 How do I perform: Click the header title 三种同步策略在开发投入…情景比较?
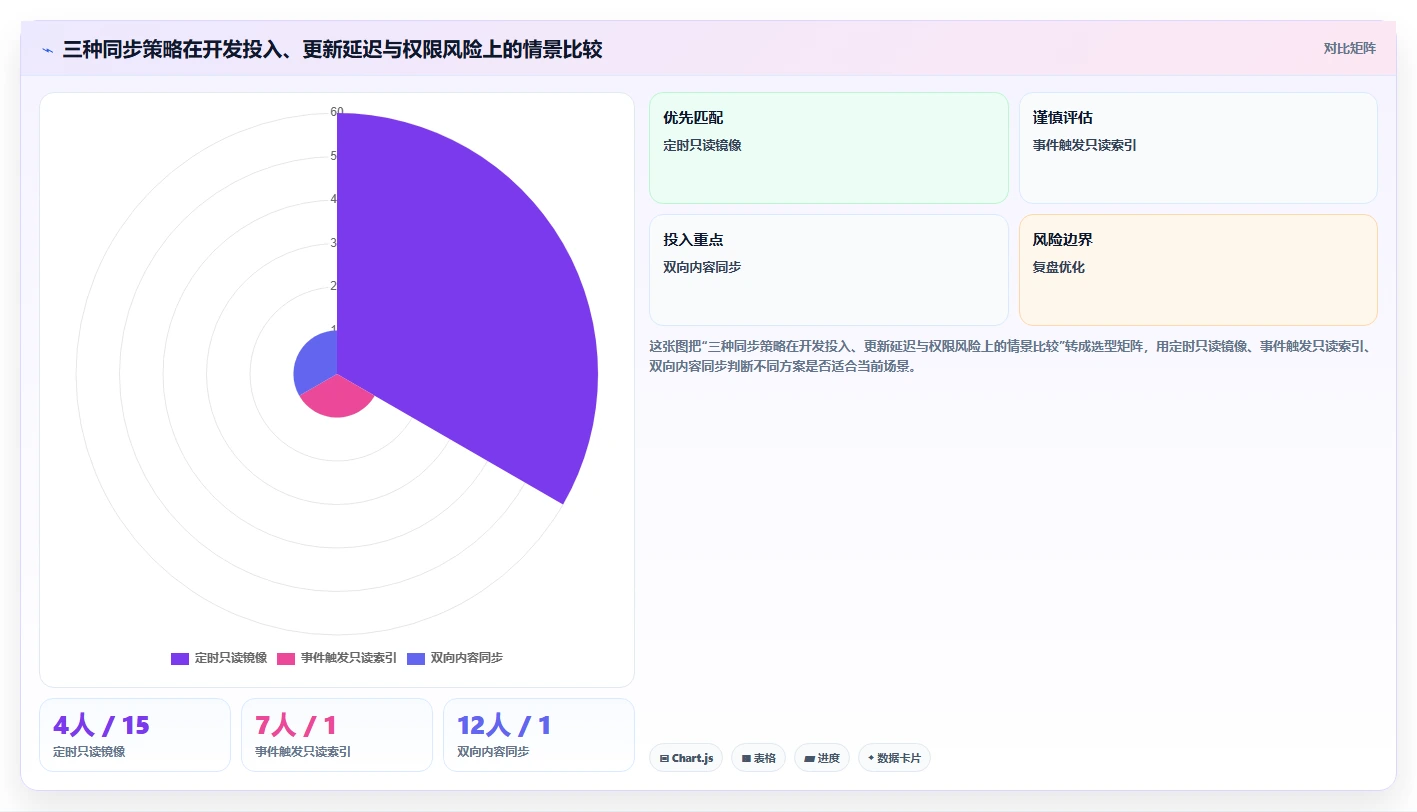point(332,49)
